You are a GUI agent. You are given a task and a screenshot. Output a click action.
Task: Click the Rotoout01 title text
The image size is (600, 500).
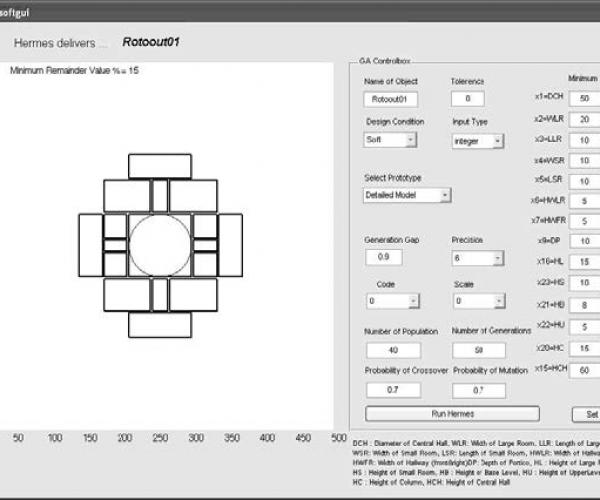click(x=151, y=42)
